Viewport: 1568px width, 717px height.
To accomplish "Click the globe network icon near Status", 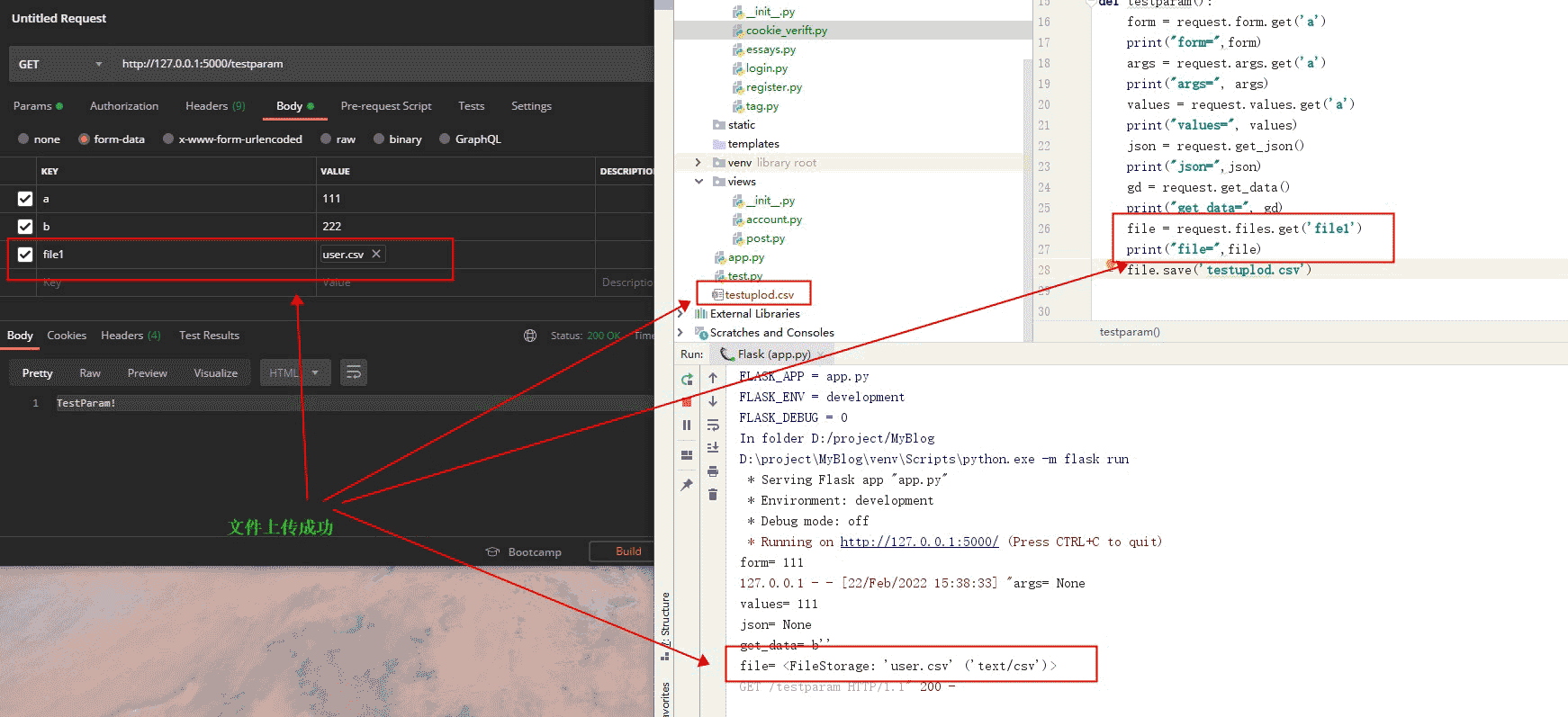I will click(x=530, y=336).
